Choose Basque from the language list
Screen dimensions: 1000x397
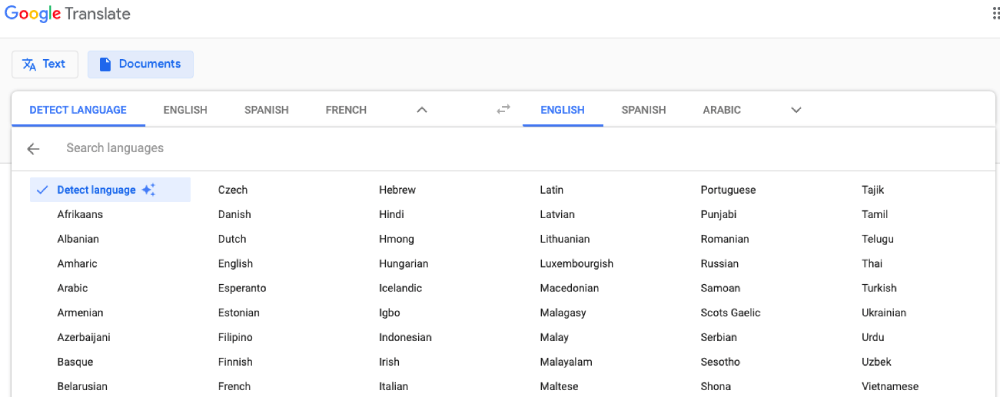click(x=75, y=362)
